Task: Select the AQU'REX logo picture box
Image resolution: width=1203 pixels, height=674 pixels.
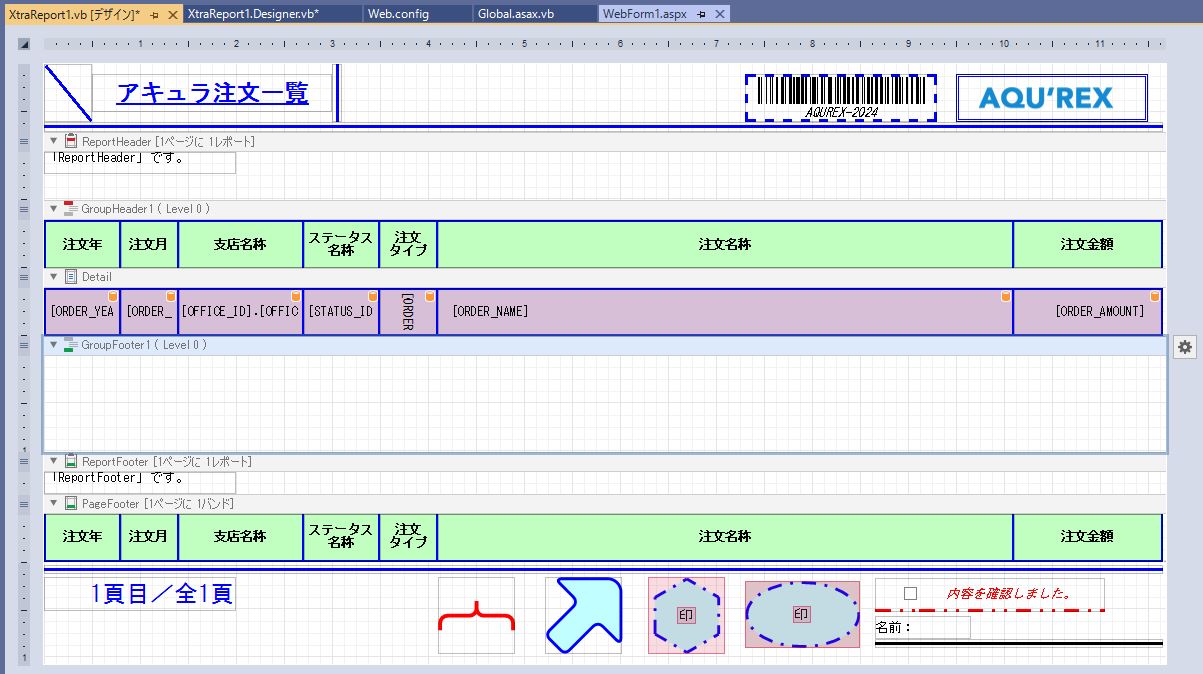Action: [x=1051, y=98]
